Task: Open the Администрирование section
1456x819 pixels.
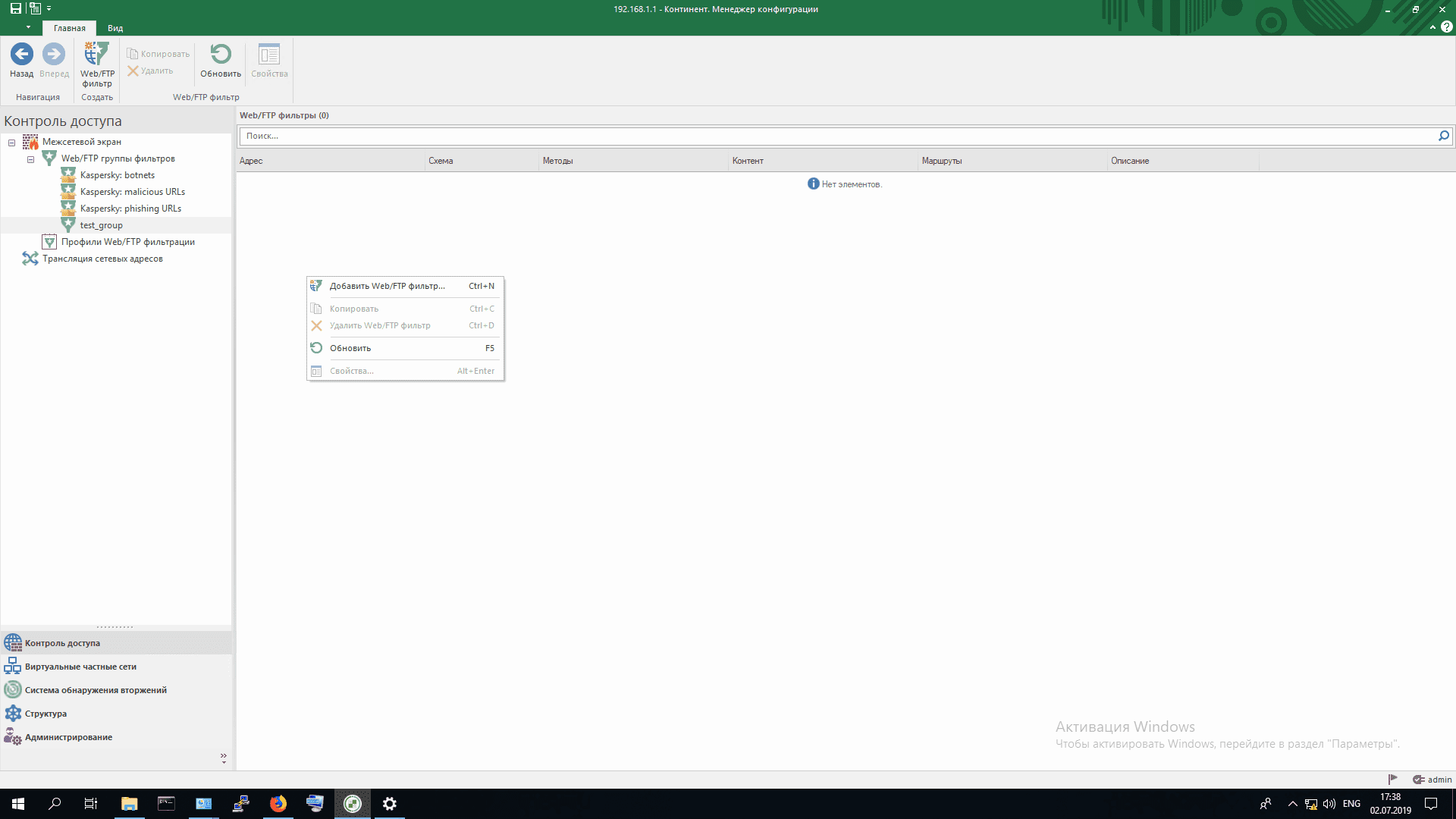Action: click(68, 737)
